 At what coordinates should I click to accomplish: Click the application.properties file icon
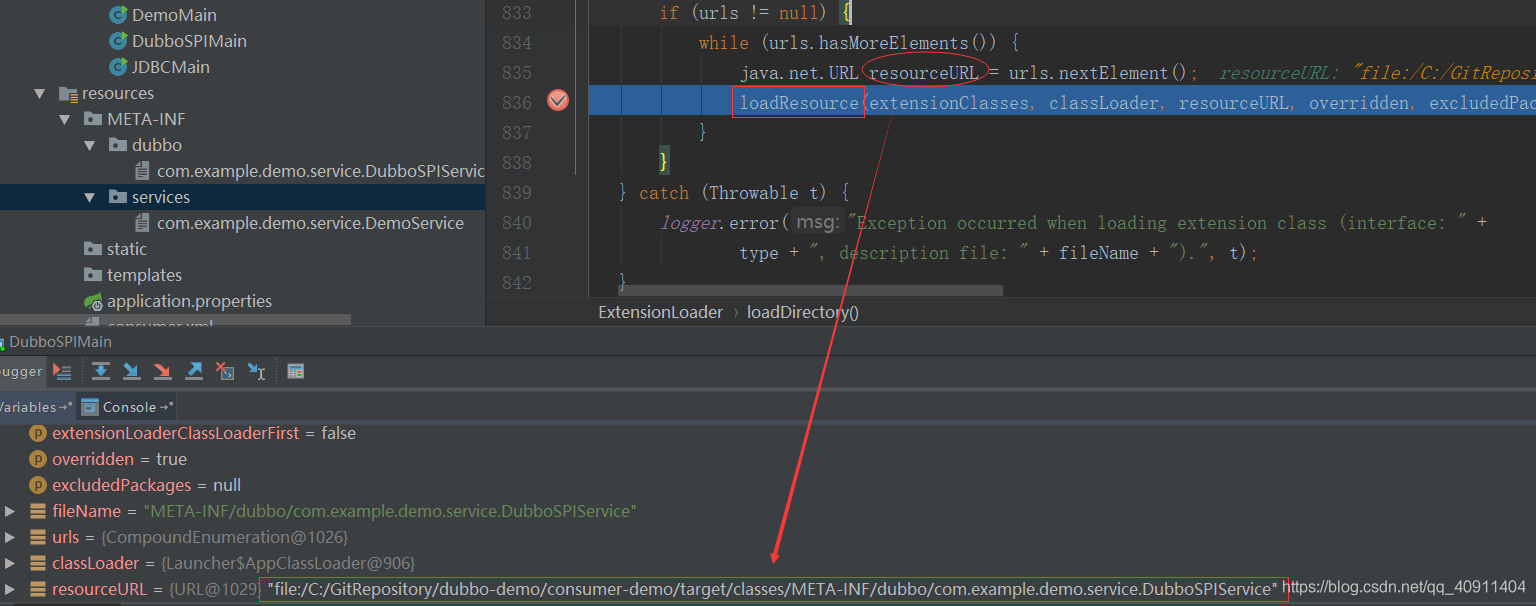tap(93, 301)
